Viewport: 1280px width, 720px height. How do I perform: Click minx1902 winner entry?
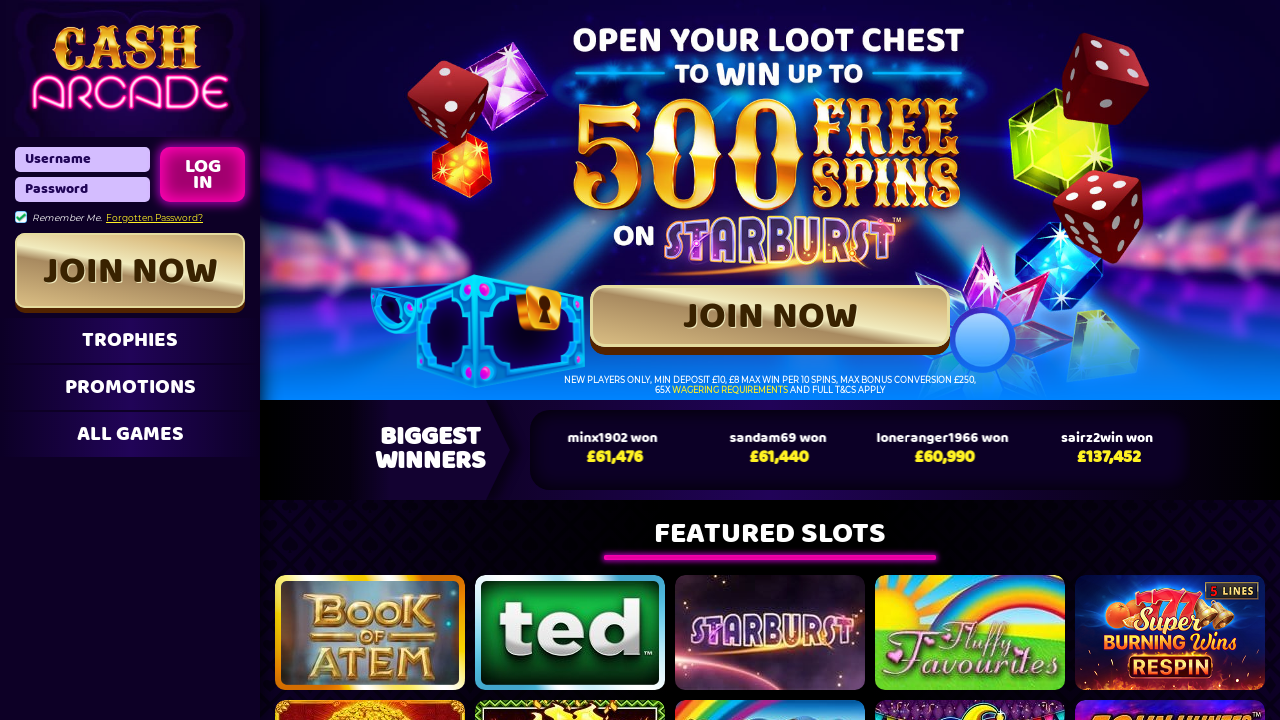pyautogui.click(x=613, y=447)
